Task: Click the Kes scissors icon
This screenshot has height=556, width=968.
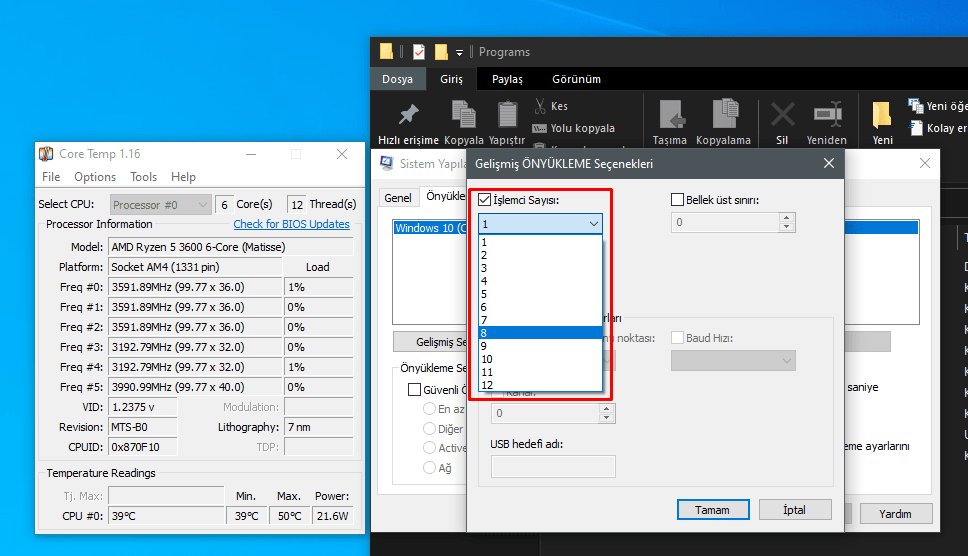Action: click(x=540, y=106)
